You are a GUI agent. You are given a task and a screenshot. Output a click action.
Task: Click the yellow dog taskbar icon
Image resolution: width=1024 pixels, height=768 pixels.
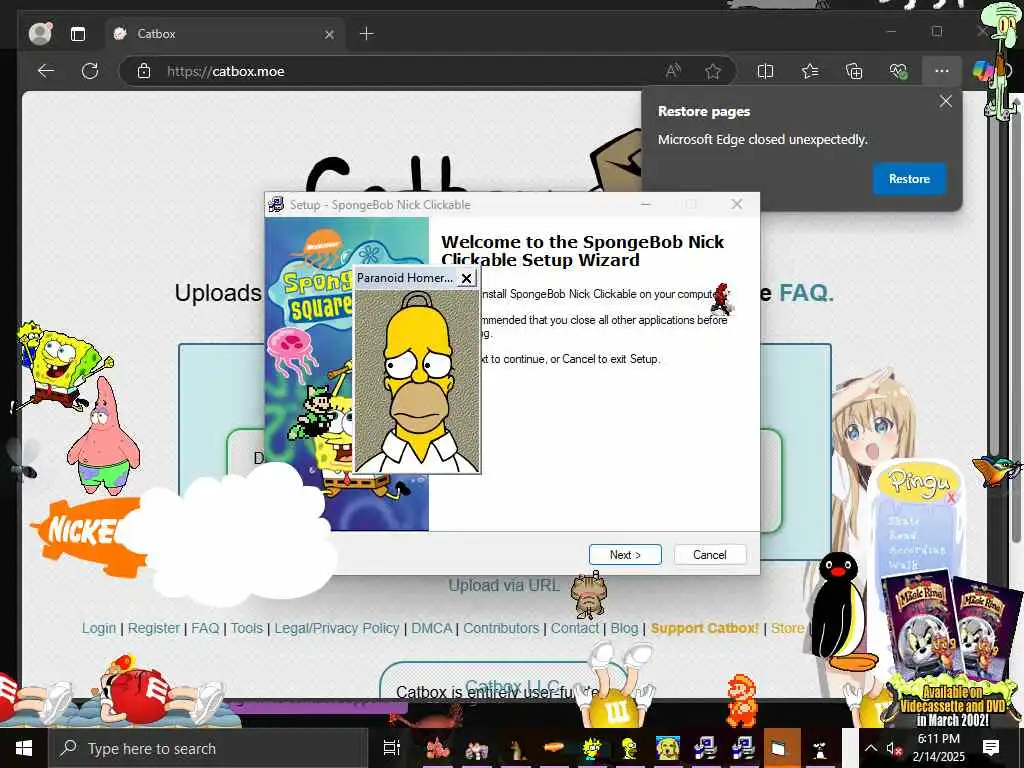click(x=667, y=748)
